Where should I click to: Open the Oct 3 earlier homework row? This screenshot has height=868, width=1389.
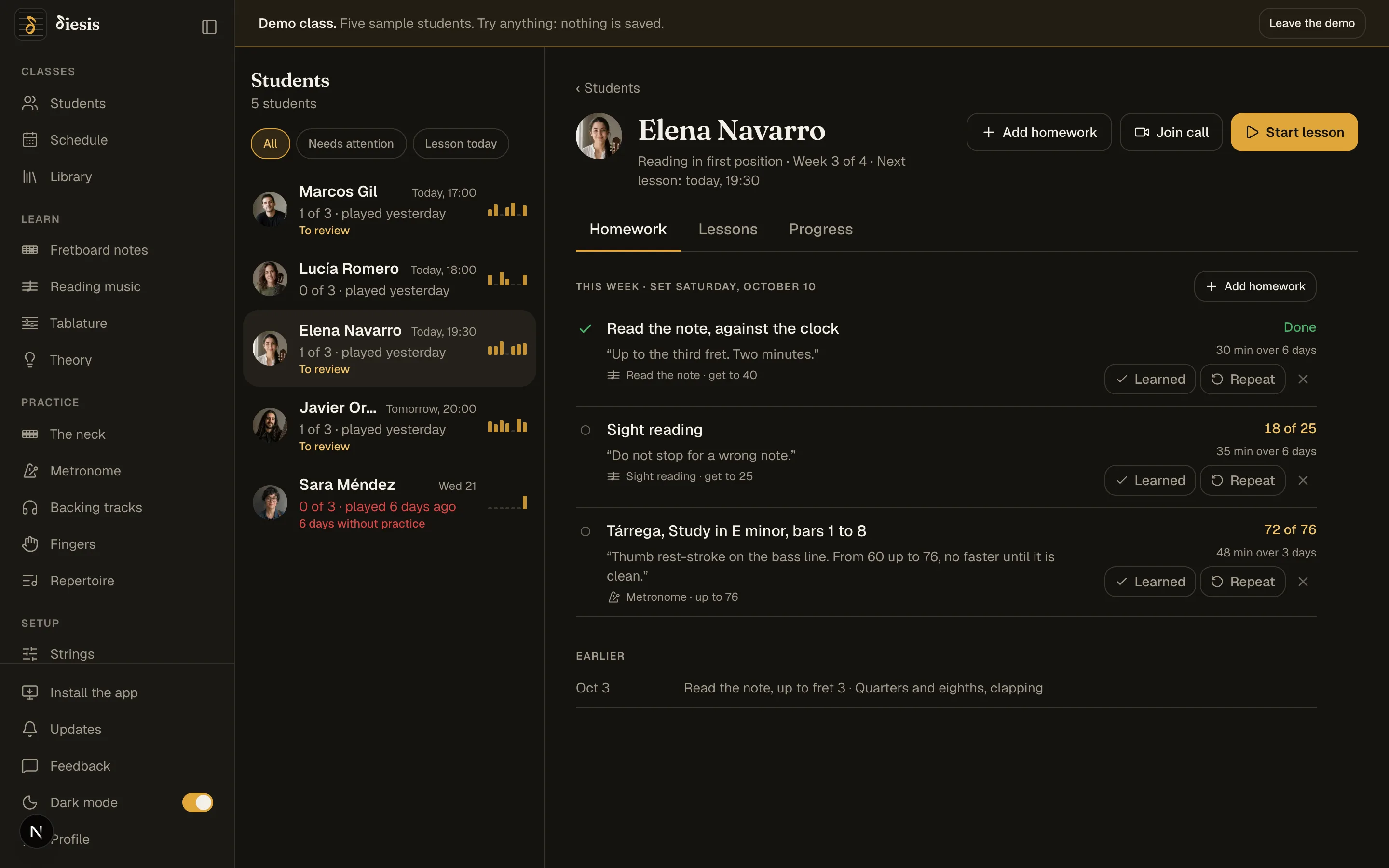pos(946,688)
